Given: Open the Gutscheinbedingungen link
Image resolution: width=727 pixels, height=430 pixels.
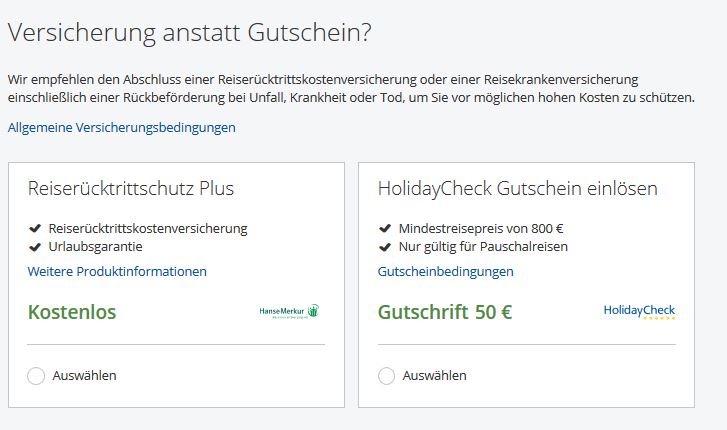Looking at the screenshot, I should point(446,271).
